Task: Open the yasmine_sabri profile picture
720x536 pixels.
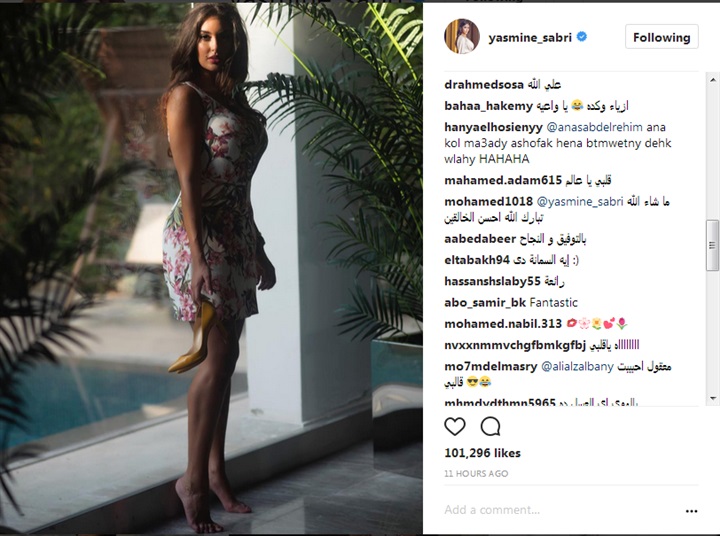Action: tap(461, 37)
